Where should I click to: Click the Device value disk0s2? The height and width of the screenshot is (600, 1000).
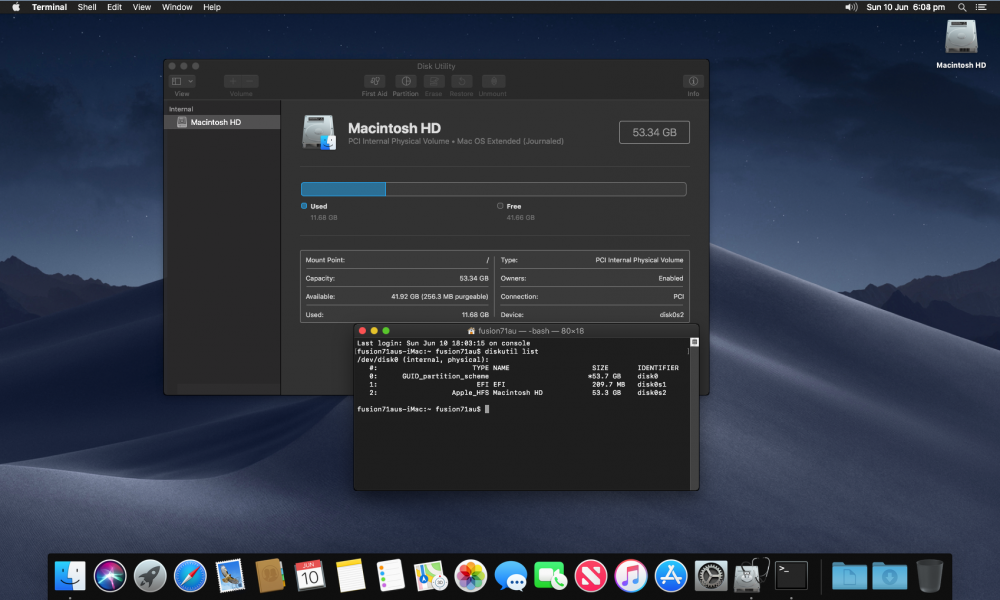pos(672,315)
